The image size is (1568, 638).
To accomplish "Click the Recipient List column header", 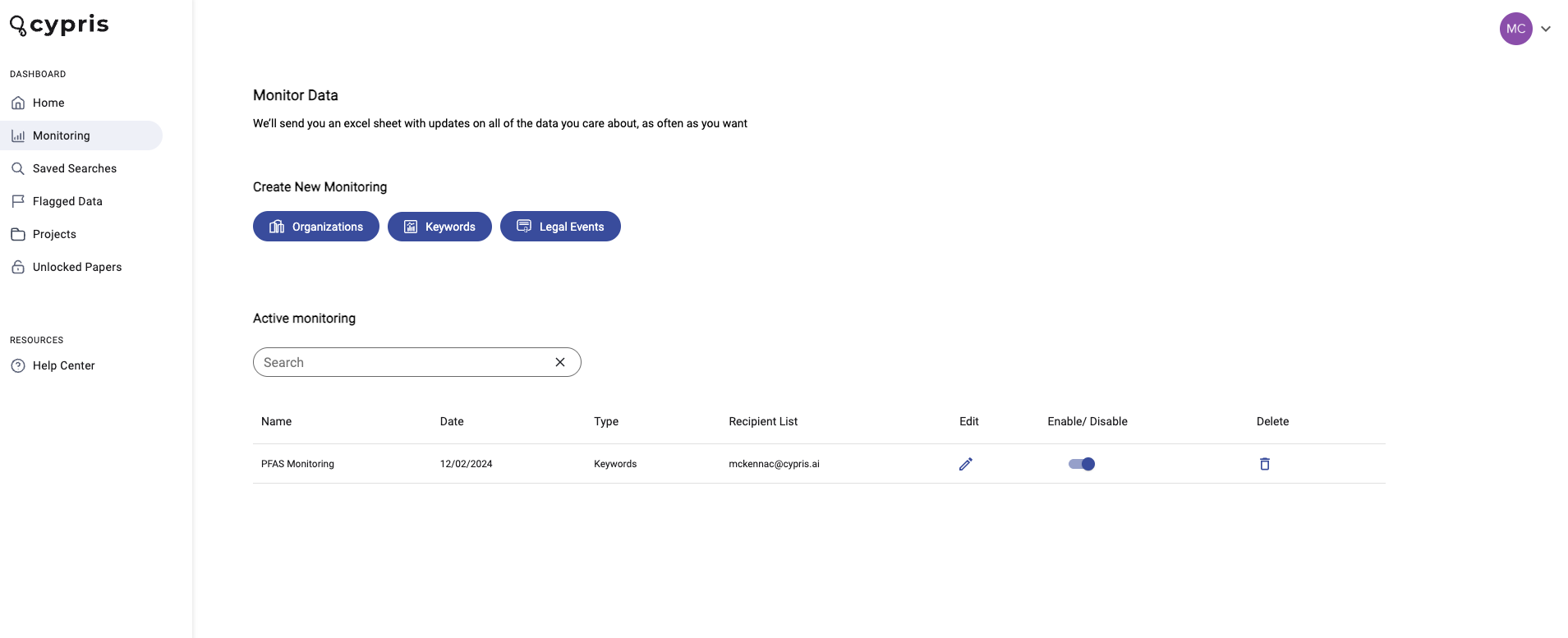I will 763,421.
